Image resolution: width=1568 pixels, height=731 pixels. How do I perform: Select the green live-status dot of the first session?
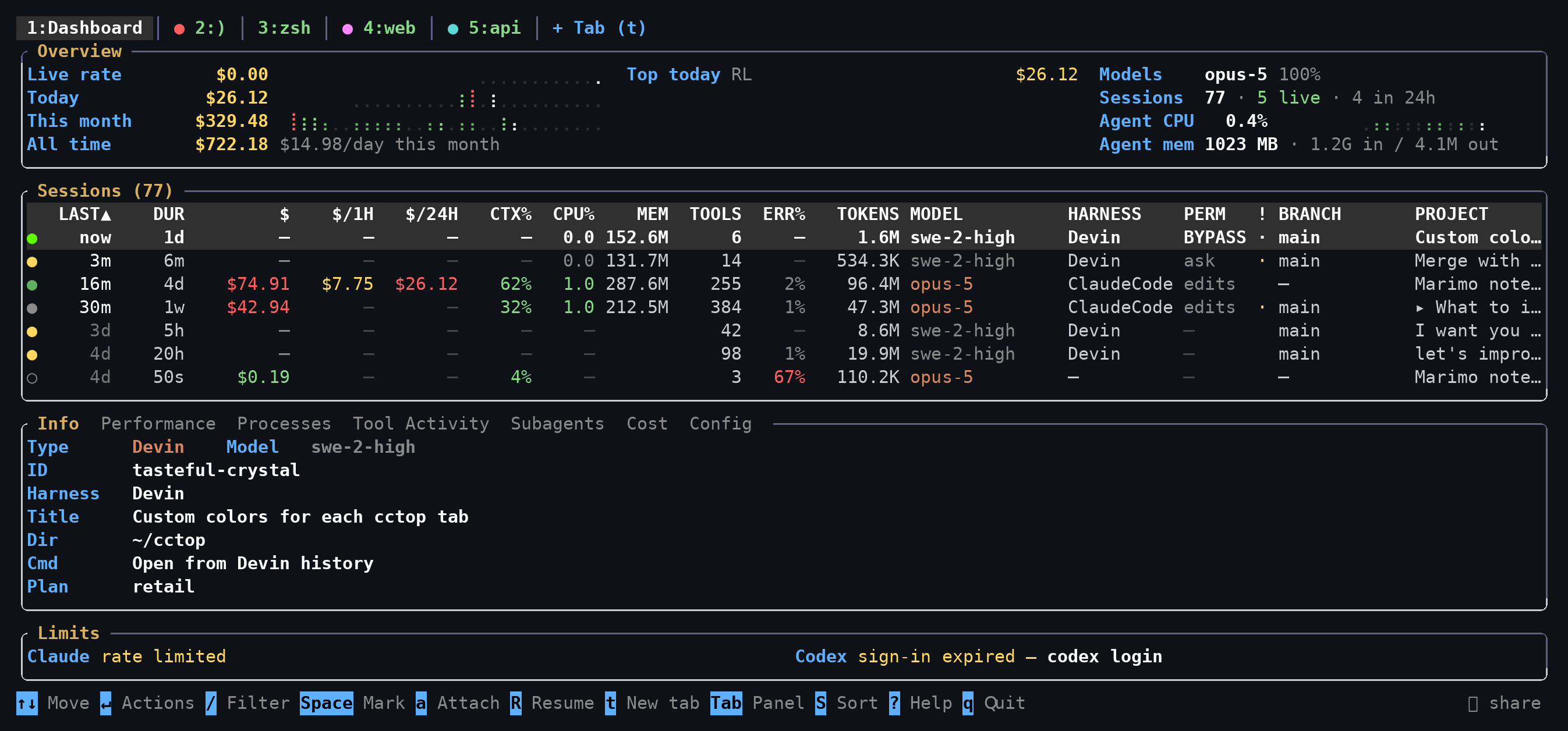click(x=32, y=239)
